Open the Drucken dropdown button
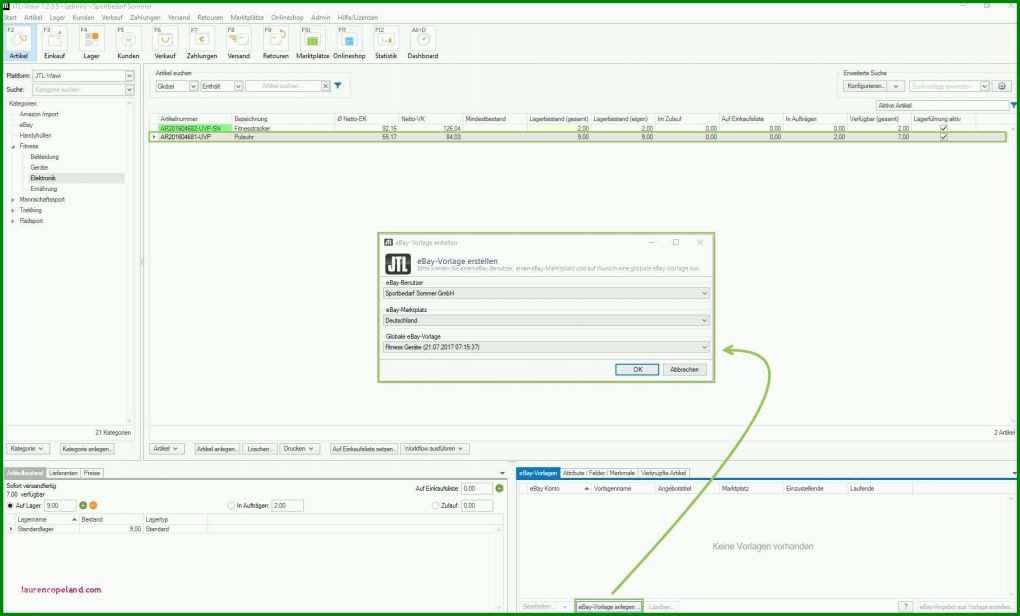This screenshot has height=616, width=1020. tap(299, 449)
